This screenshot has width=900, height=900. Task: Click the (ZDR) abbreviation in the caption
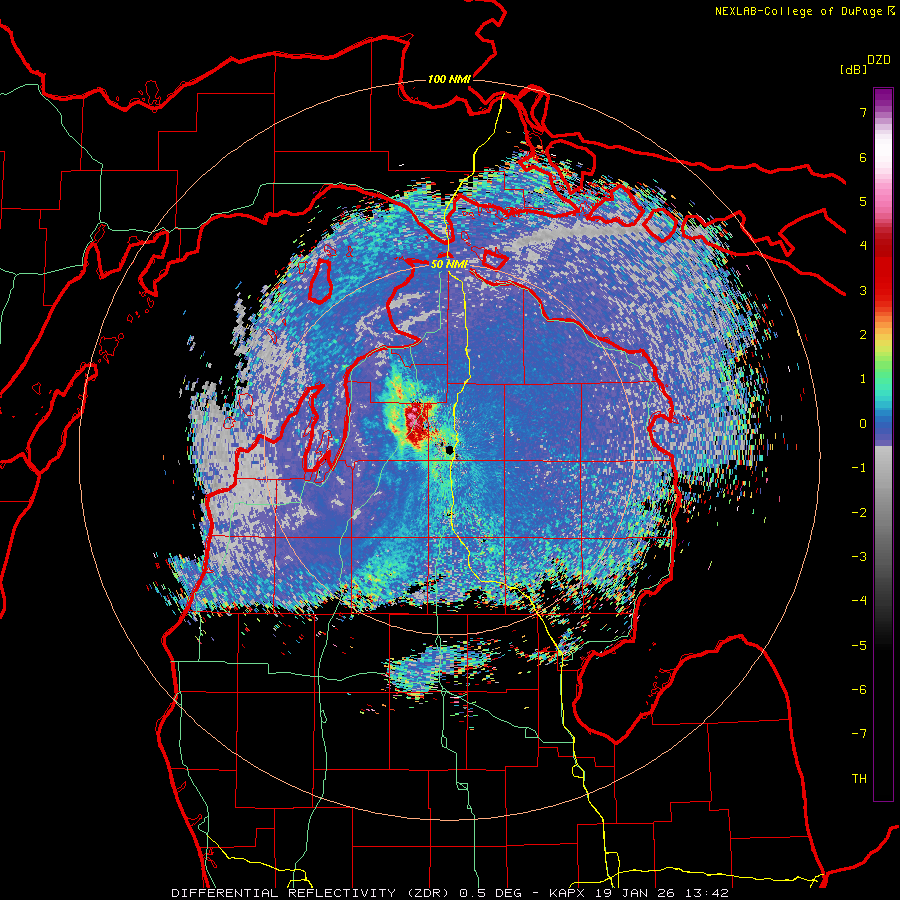click(x=428, y=893)
